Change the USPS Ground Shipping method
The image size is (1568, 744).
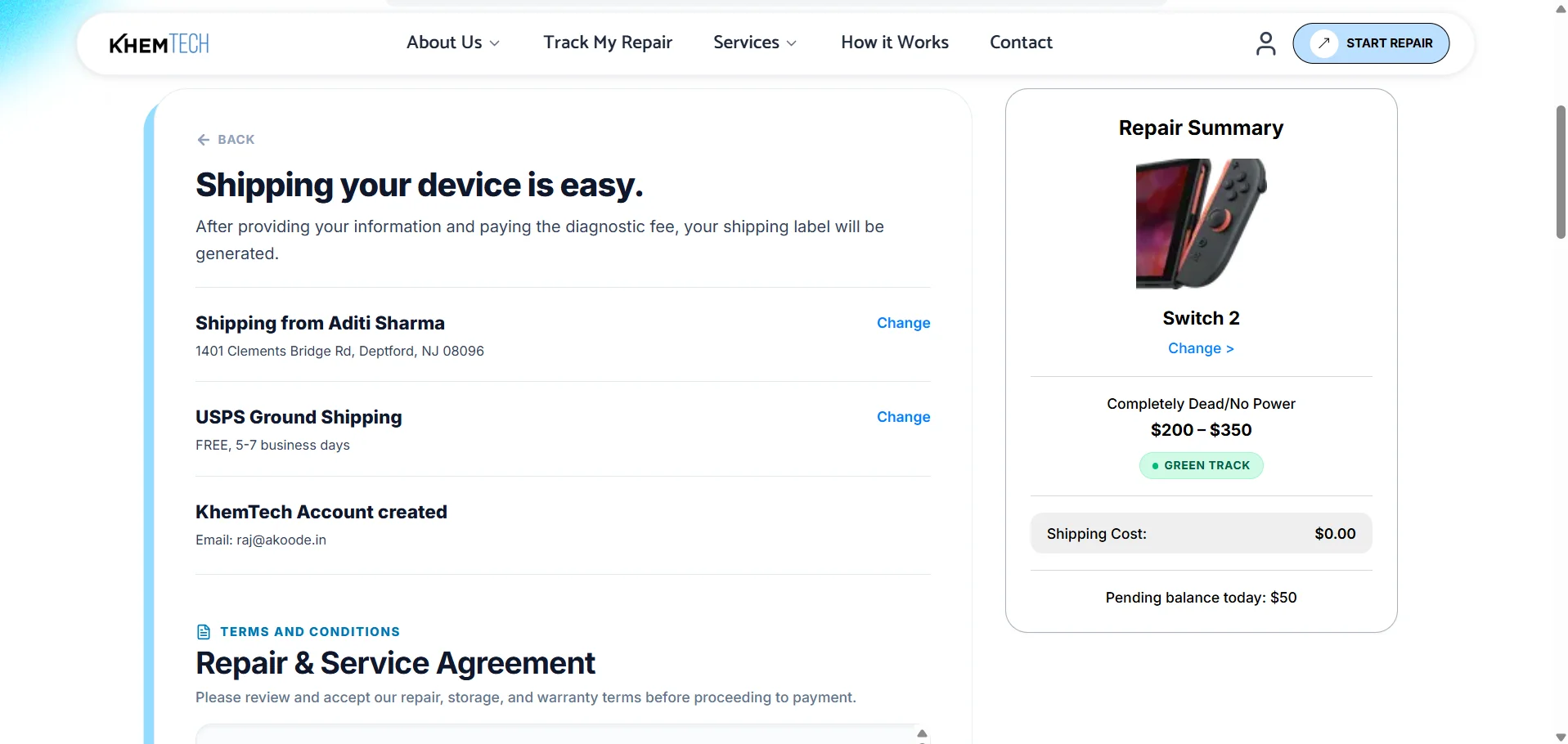tap(903, 417)
